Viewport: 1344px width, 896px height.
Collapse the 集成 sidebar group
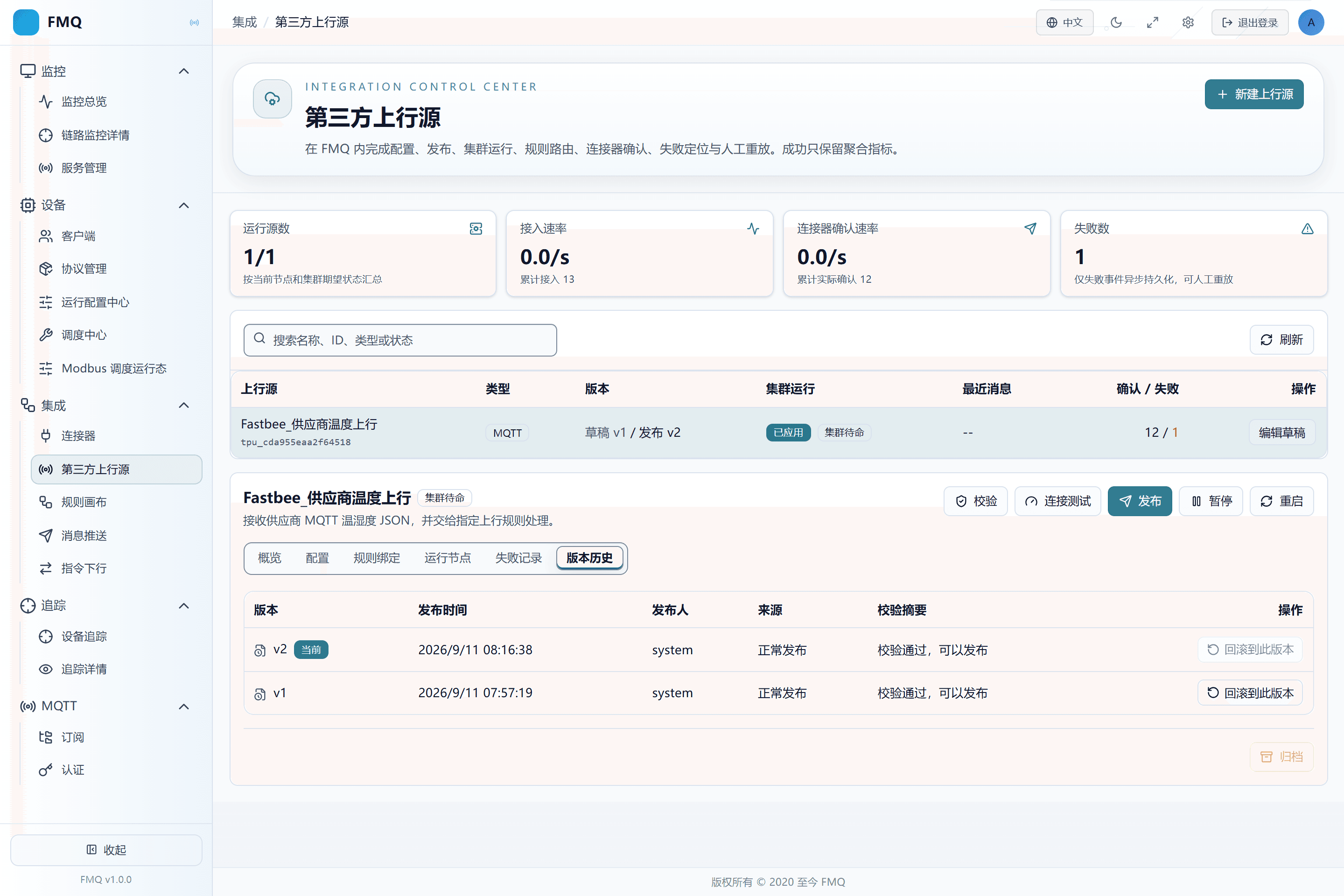pos(183,406)
